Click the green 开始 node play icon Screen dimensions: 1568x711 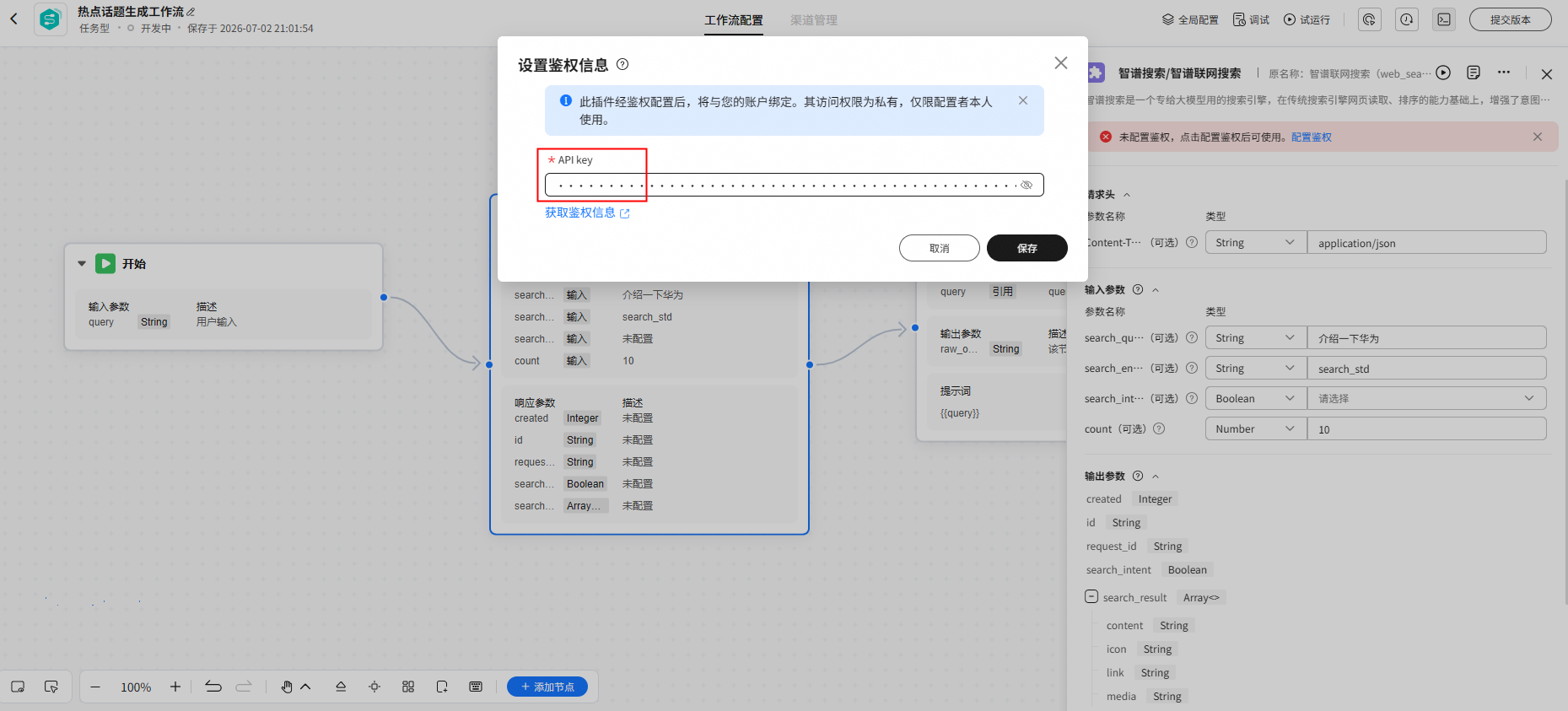(105, 263)
